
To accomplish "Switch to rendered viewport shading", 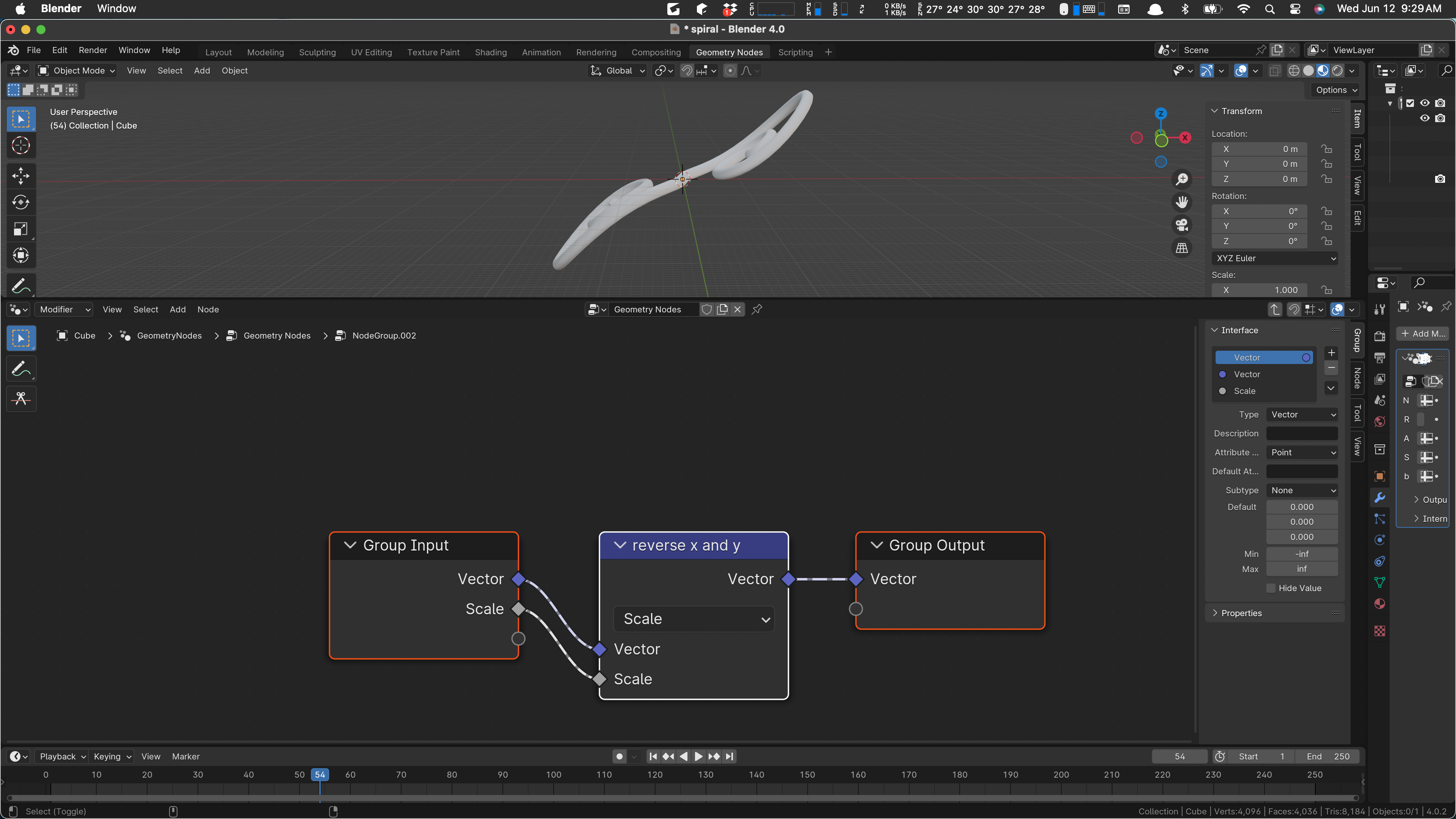I will (x=1337, y=71).
